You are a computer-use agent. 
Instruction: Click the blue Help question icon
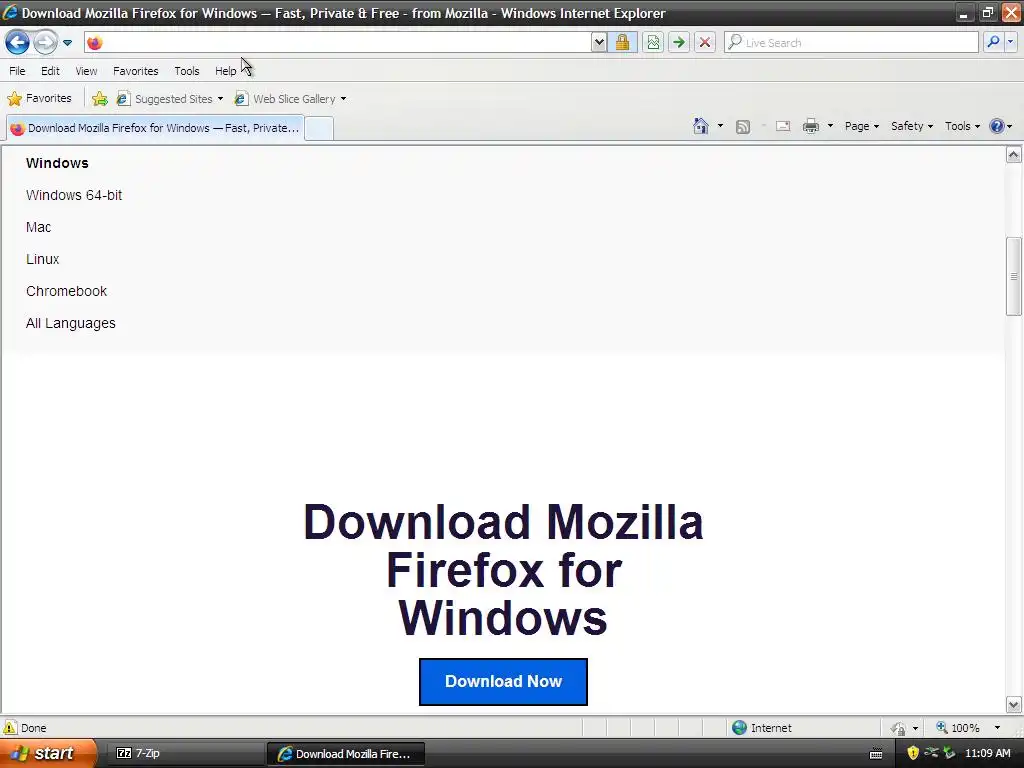coord(997,126)
